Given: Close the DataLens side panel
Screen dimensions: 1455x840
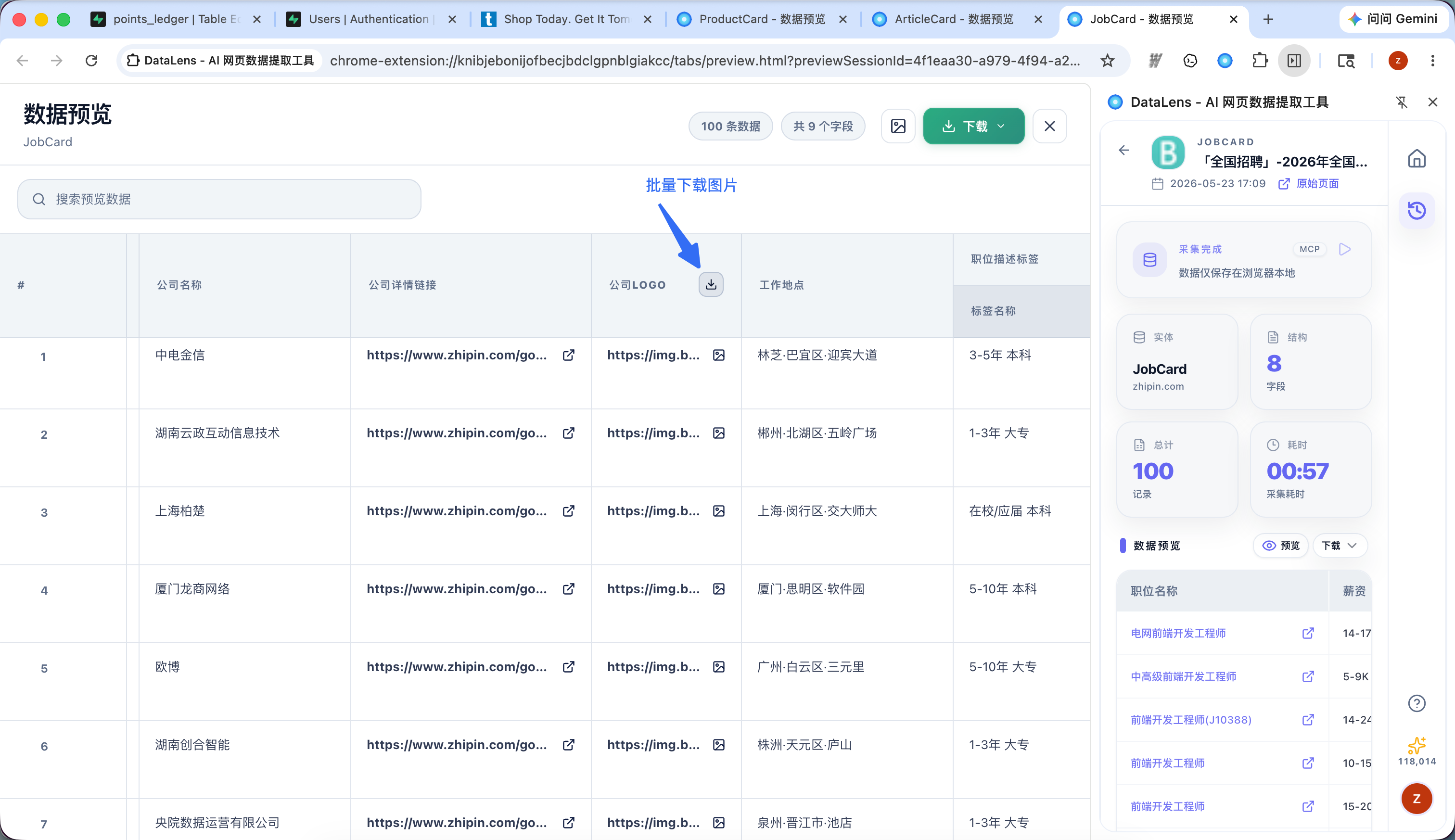Looking at the screenshot, I should tap(1432, 102).
